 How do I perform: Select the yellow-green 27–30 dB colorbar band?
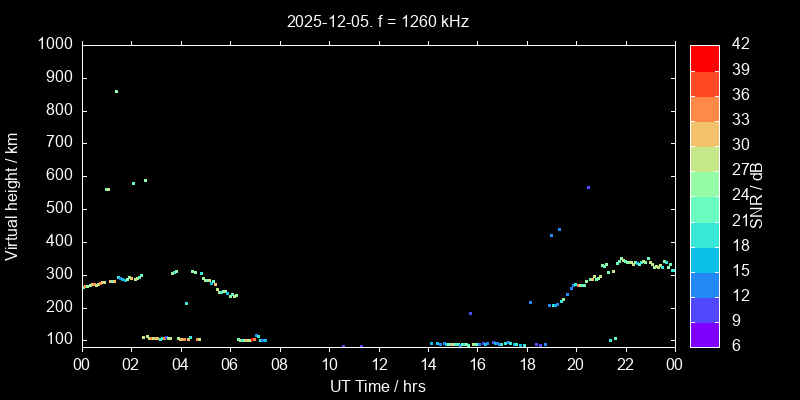pyautogui.click(x=704, y=158)
